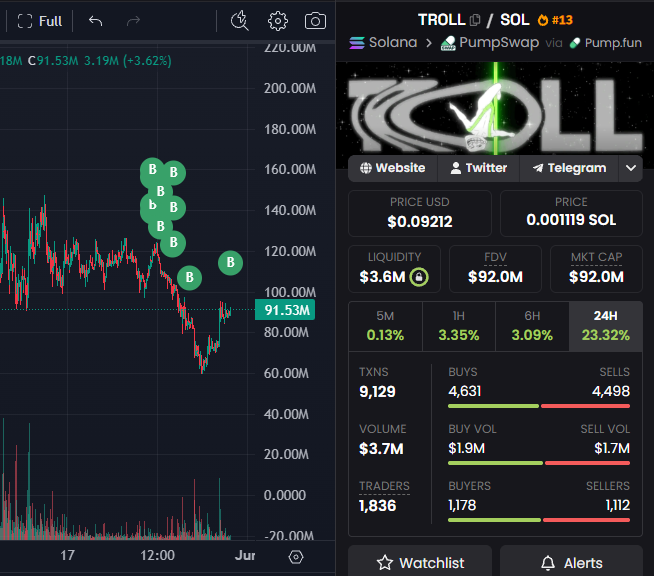The height and width of the screenshot is (576, 654).
Task: Click the SELLS 4,498 value
Action: click(611, 391)
